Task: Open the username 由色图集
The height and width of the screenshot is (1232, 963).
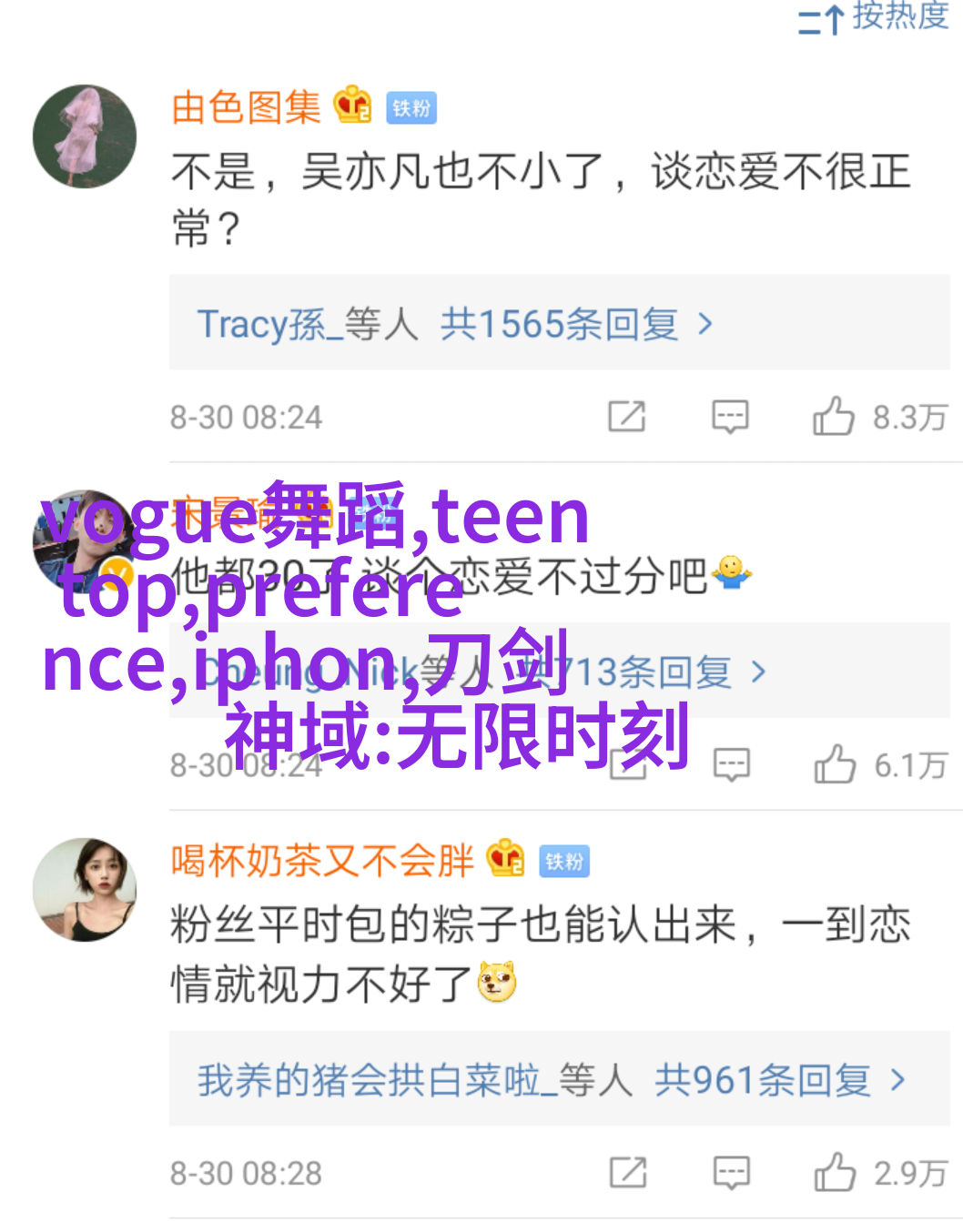Action: [x=246, y=107]
